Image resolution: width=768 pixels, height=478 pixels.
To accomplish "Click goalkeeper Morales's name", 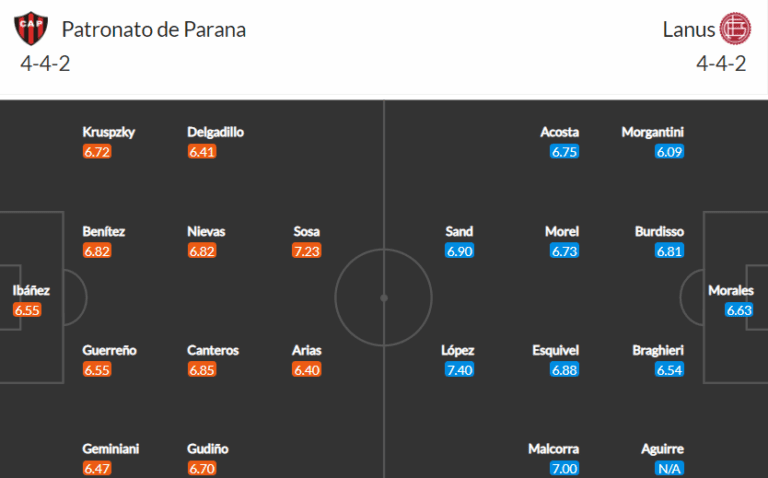I will pos(731,290).
